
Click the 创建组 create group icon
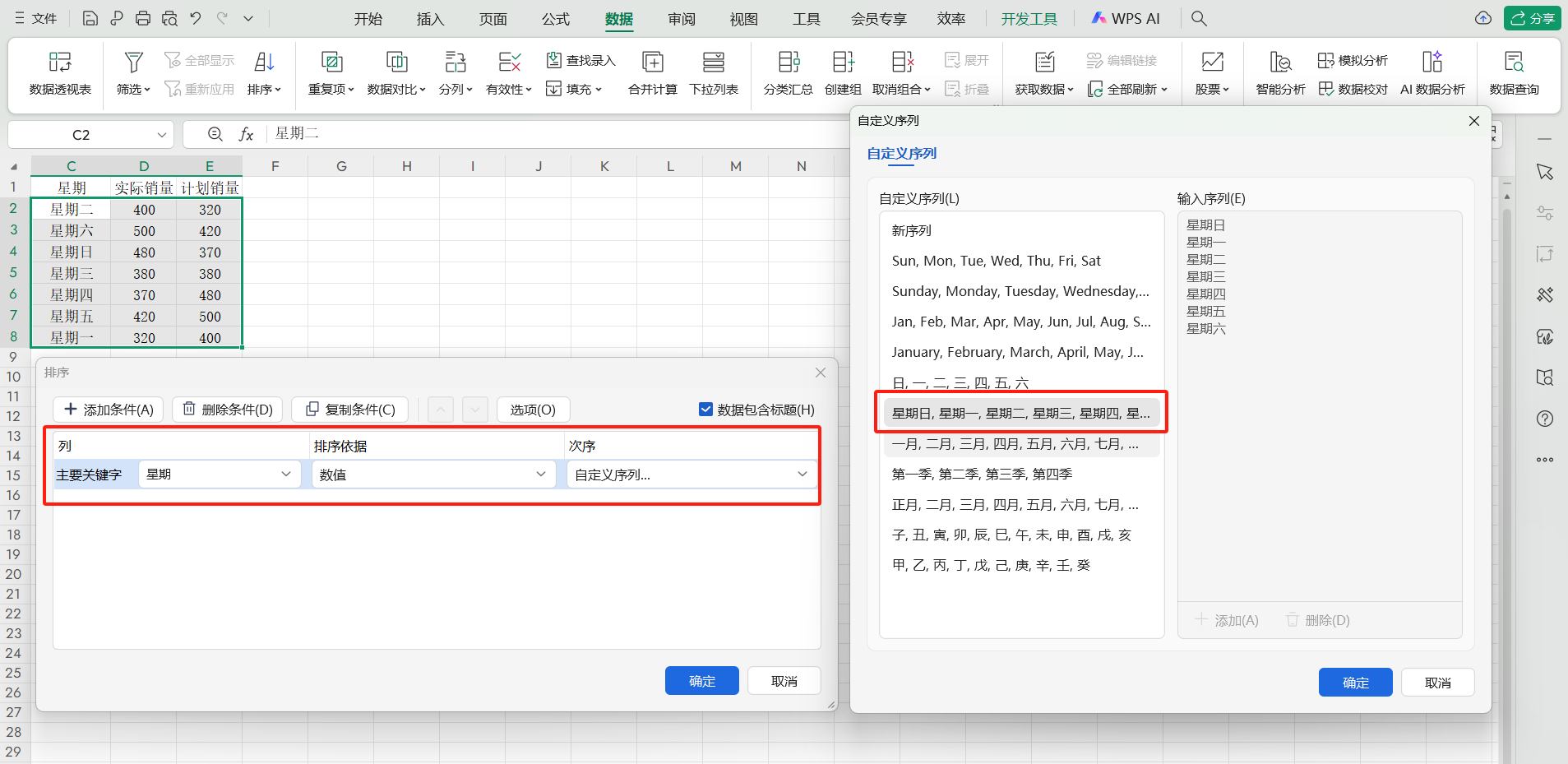tap(843, 63)
